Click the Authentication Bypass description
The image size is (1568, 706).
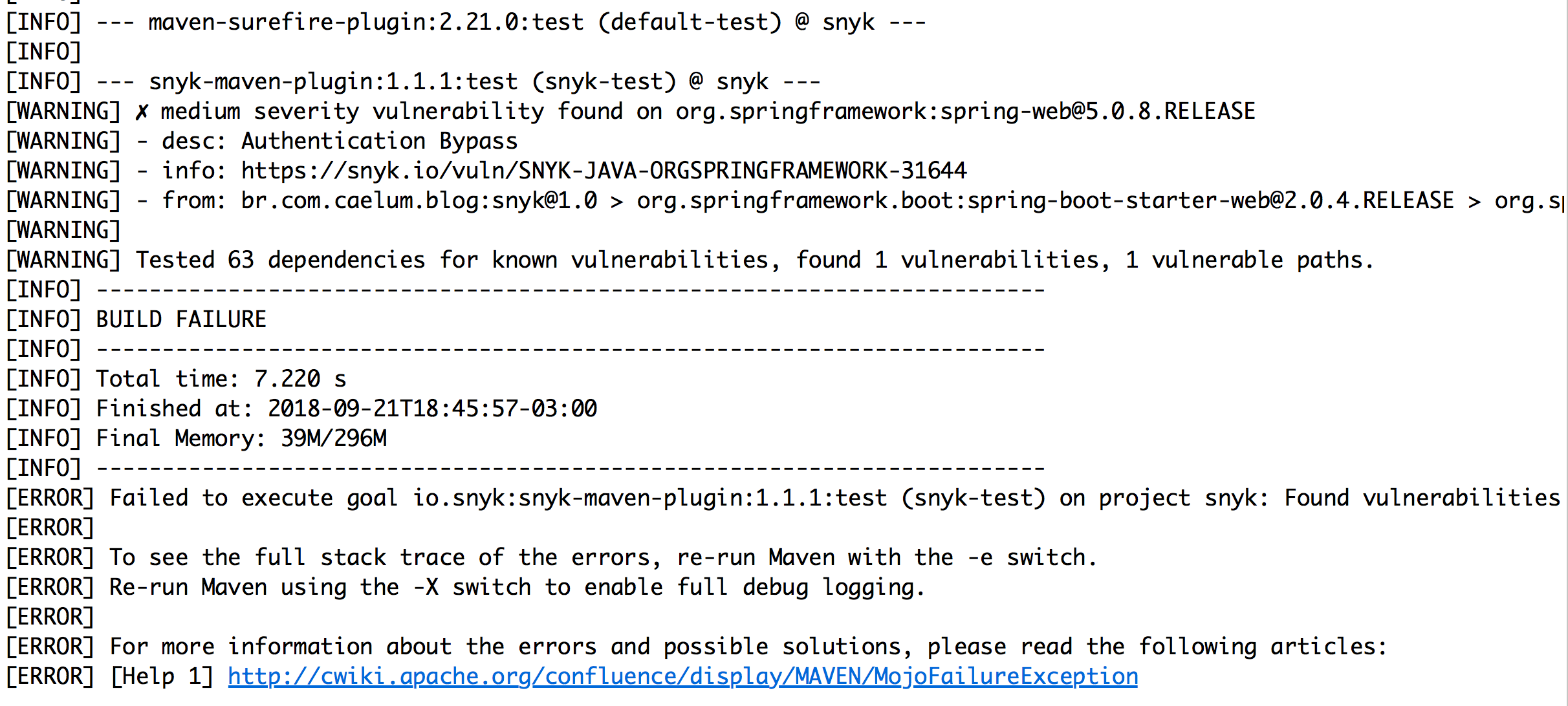coord(379,141)
